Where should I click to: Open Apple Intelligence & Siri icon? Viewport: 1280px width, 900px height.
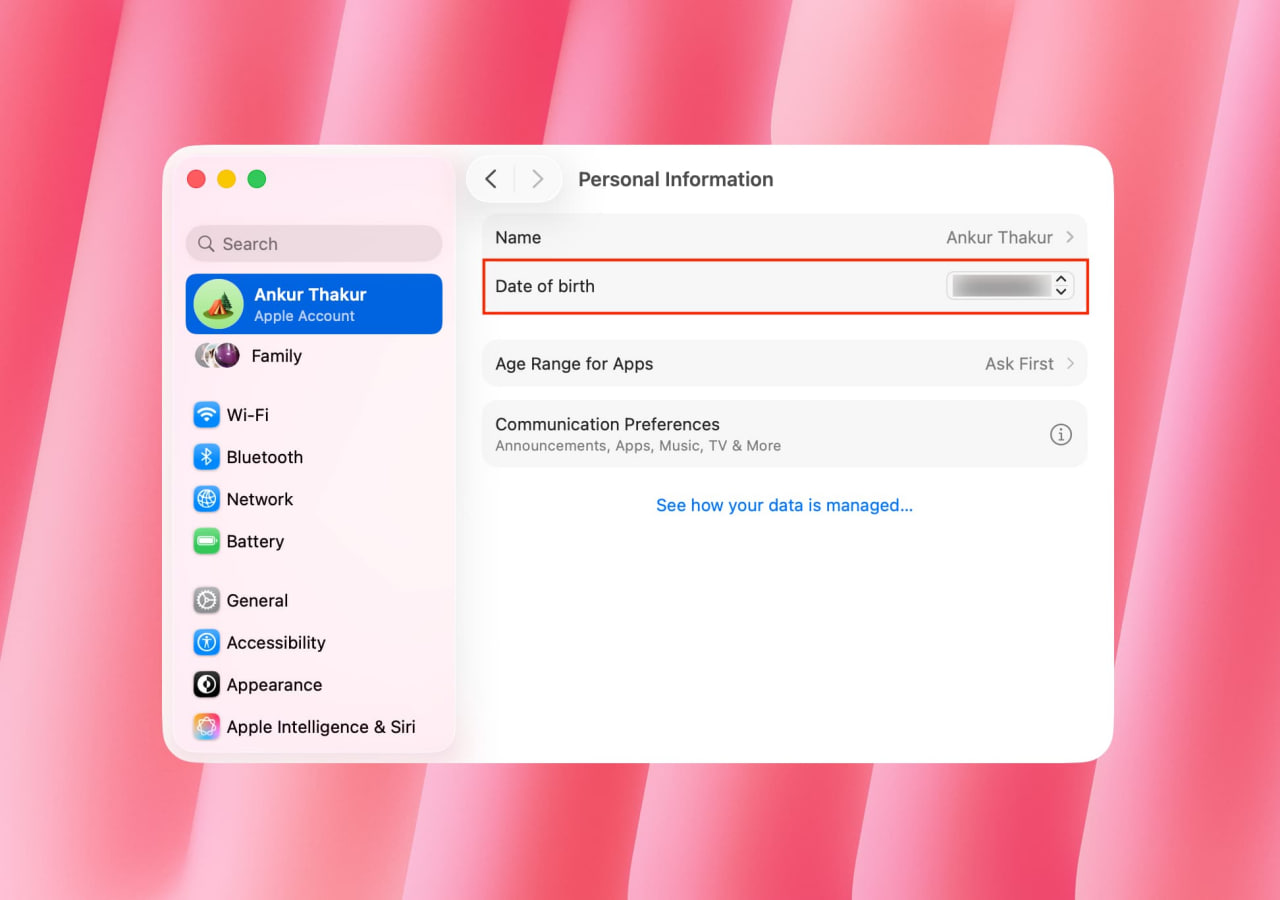[206, 727]
